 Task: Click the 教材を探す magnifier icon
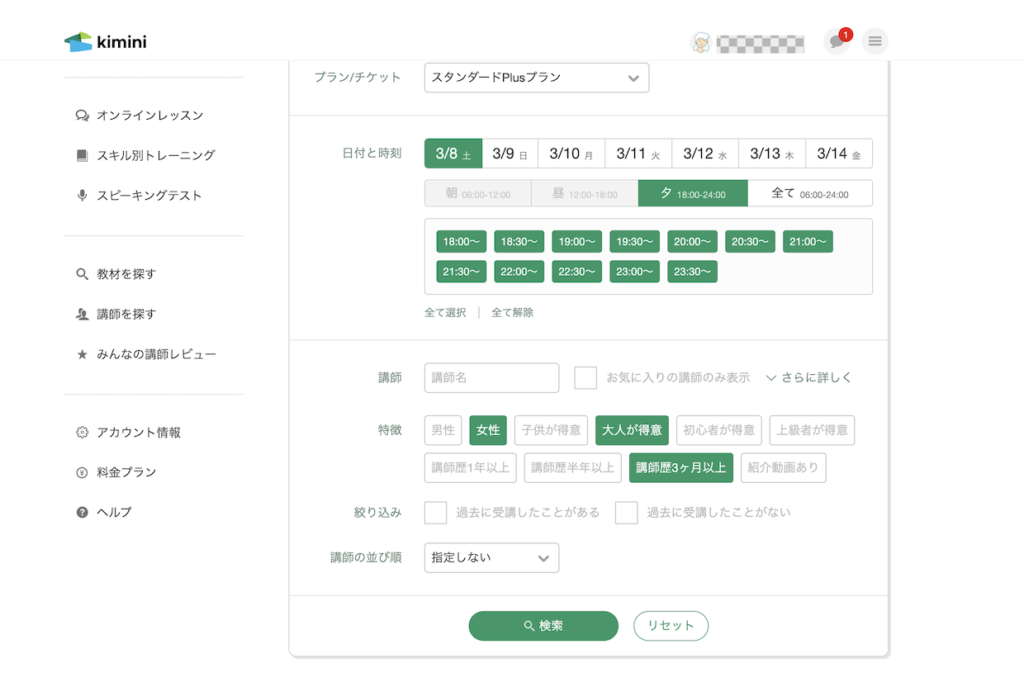[x=82, y=274]
